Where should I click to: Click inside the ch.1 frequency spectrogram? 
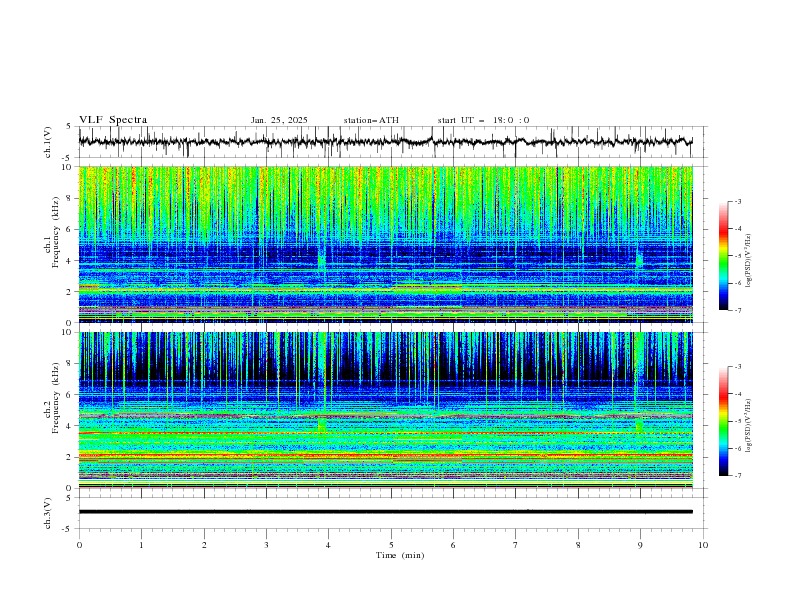click(385, 244)
